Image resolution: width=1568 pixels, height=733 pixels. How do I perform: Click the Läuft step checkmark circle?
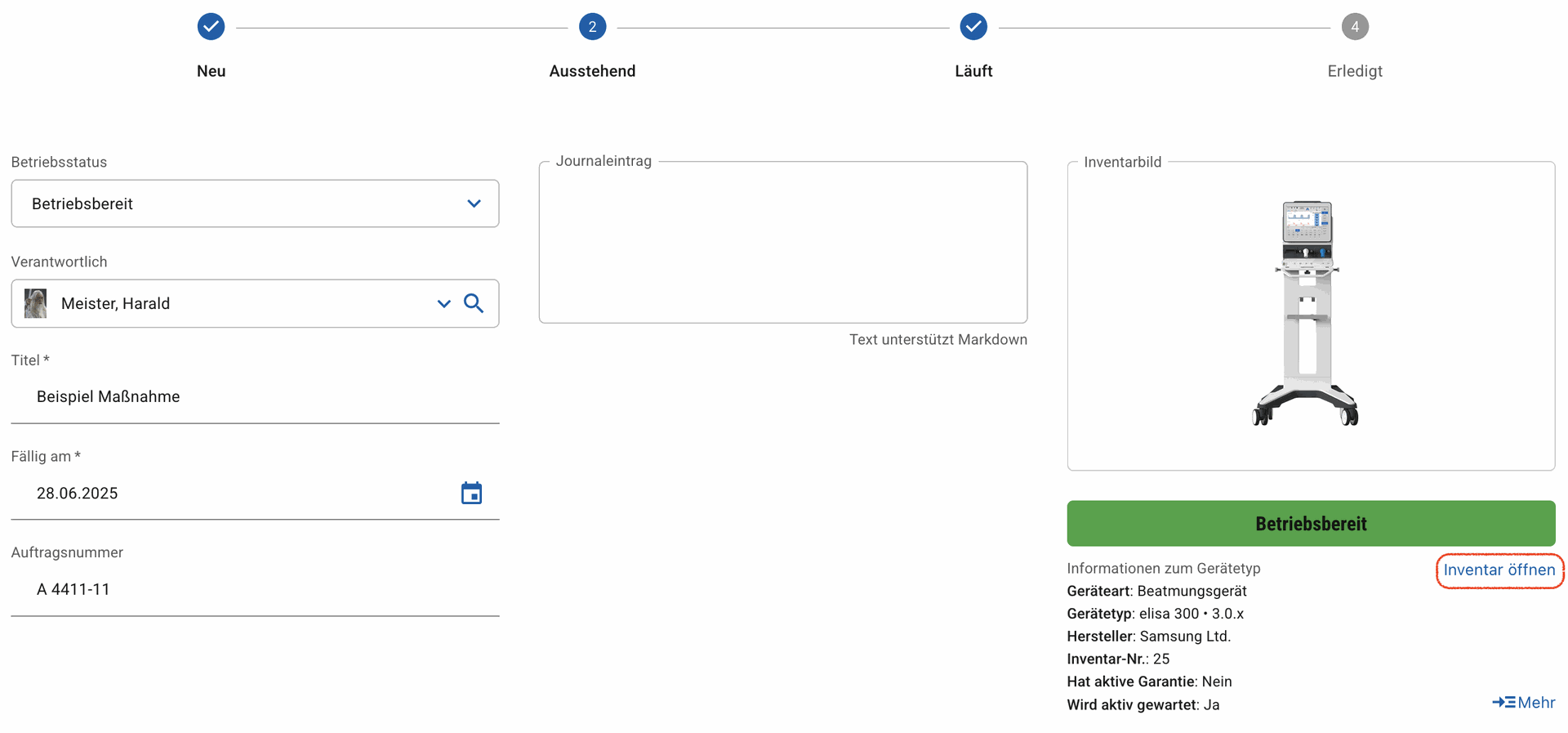coord(973,27)
